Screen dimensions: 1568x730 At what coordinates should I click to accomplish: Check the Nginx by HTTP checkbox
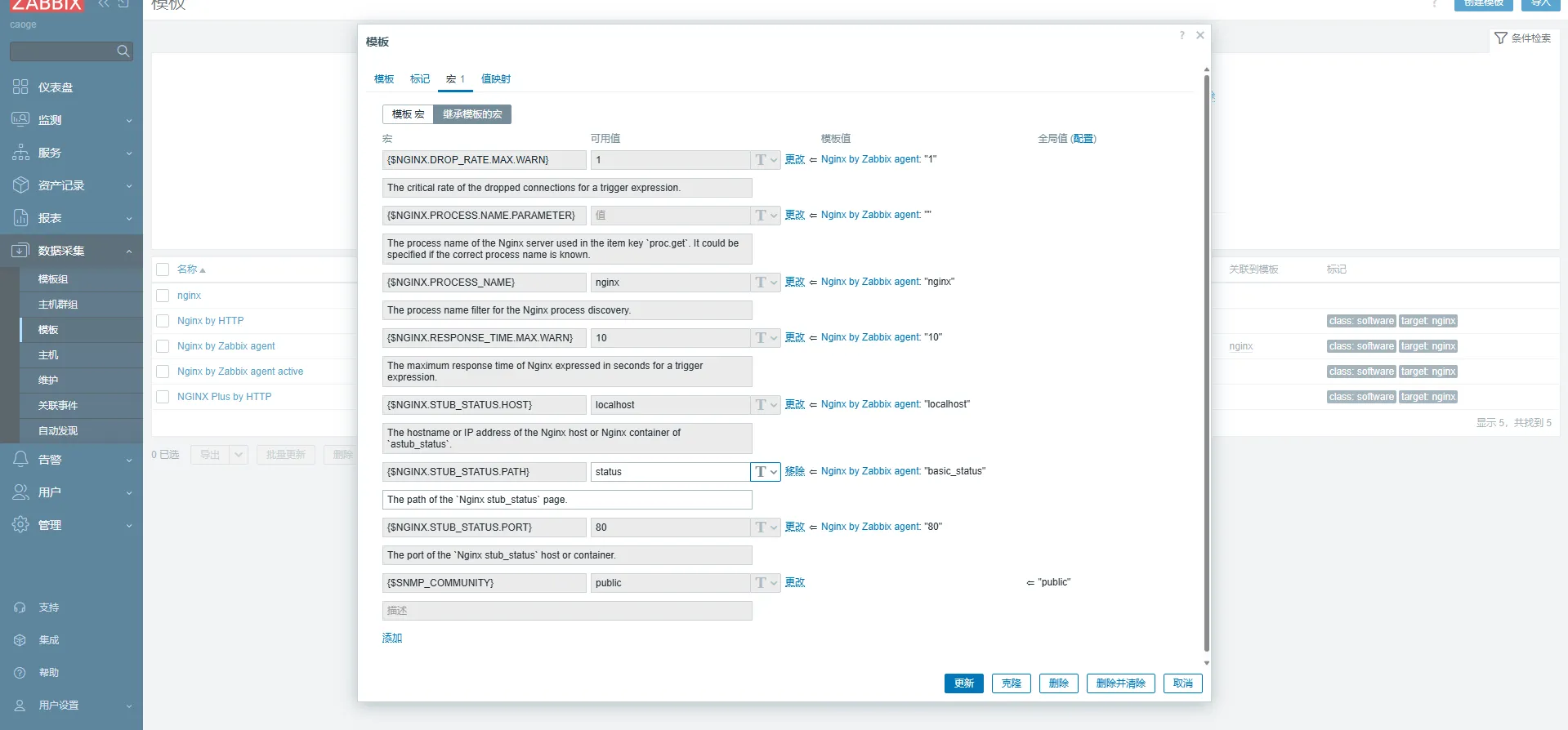click(163, 321)
